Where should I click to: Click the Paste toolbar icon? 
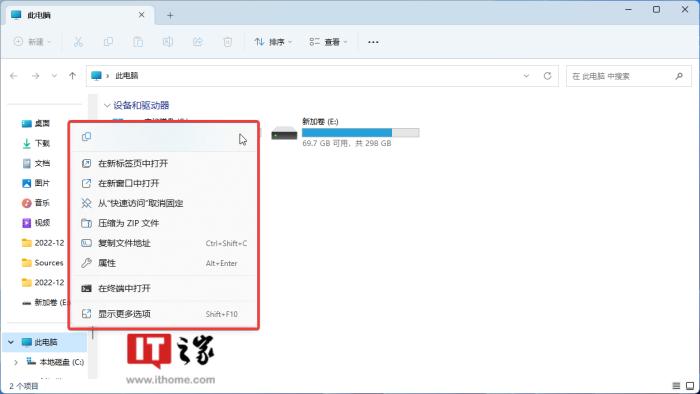pyautogui.click(x=138, y=42)
